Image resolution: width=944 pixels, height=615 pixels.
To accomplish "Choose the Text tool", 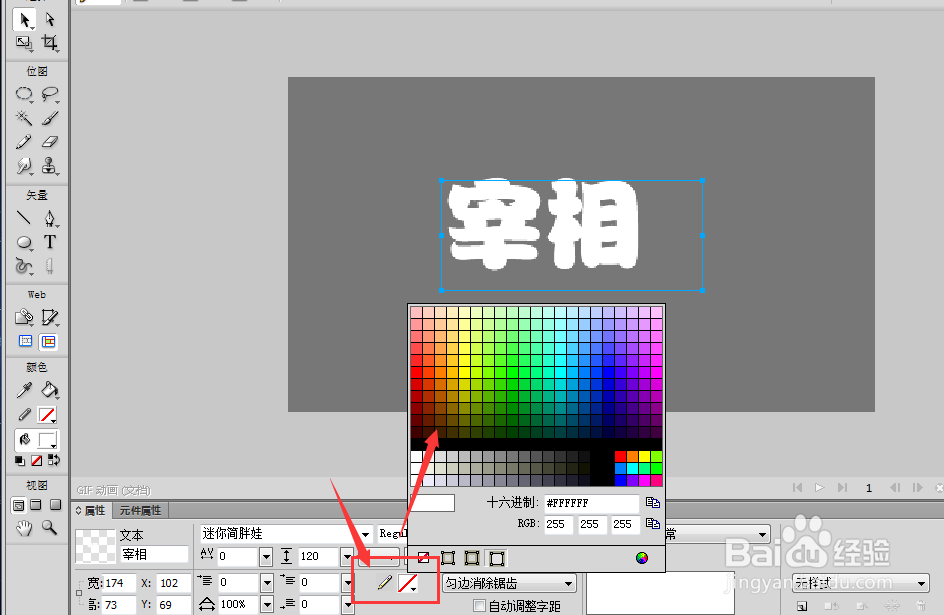I will tap(50, 243).
